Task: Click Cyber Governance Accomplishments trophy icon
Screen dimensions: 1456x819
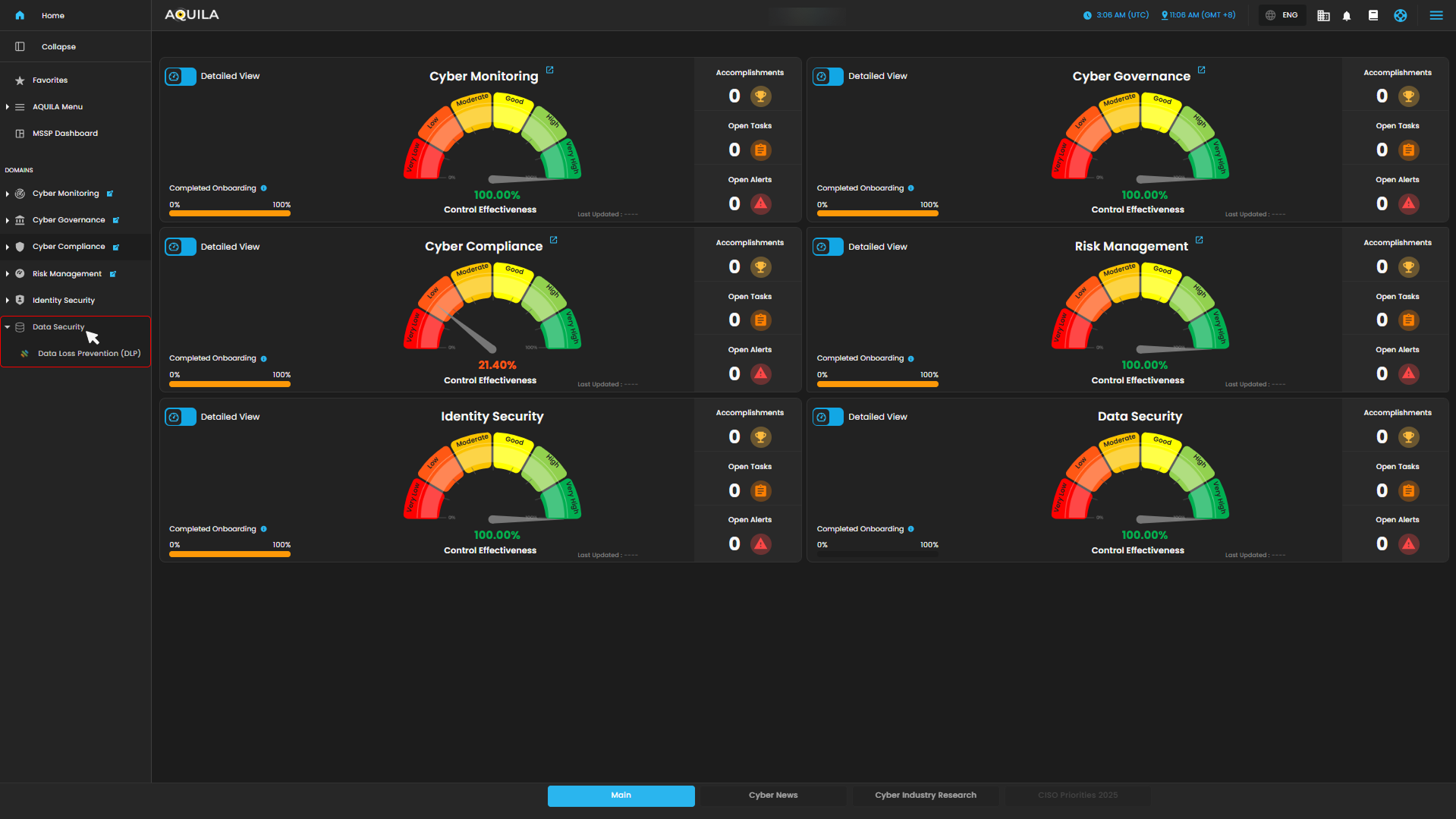Action: pyautogui.click(x=1408, y=96)
